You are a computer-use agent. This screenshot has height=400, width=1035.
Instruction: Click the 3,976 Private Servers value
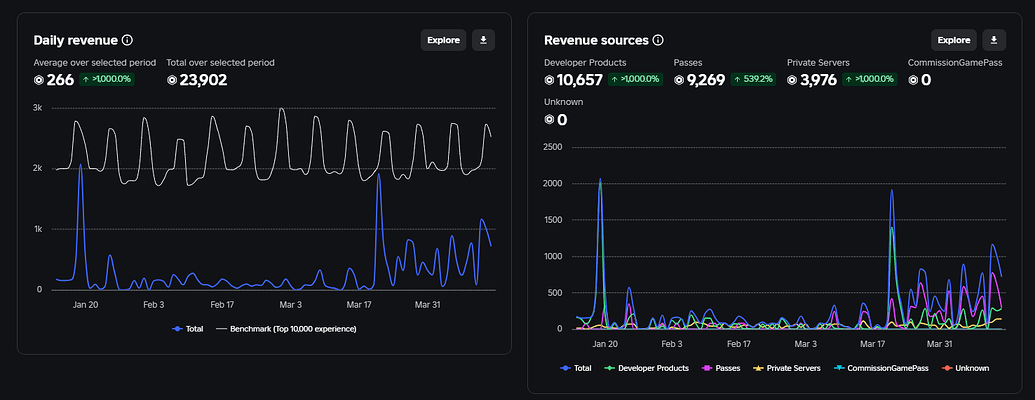pyautogui.click(x=818, y=80)
